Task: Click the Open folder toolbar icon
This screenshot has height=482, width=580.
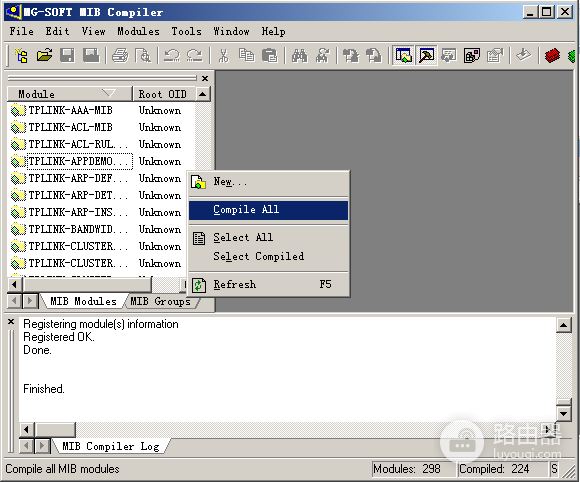Action: tap(44, 56)
